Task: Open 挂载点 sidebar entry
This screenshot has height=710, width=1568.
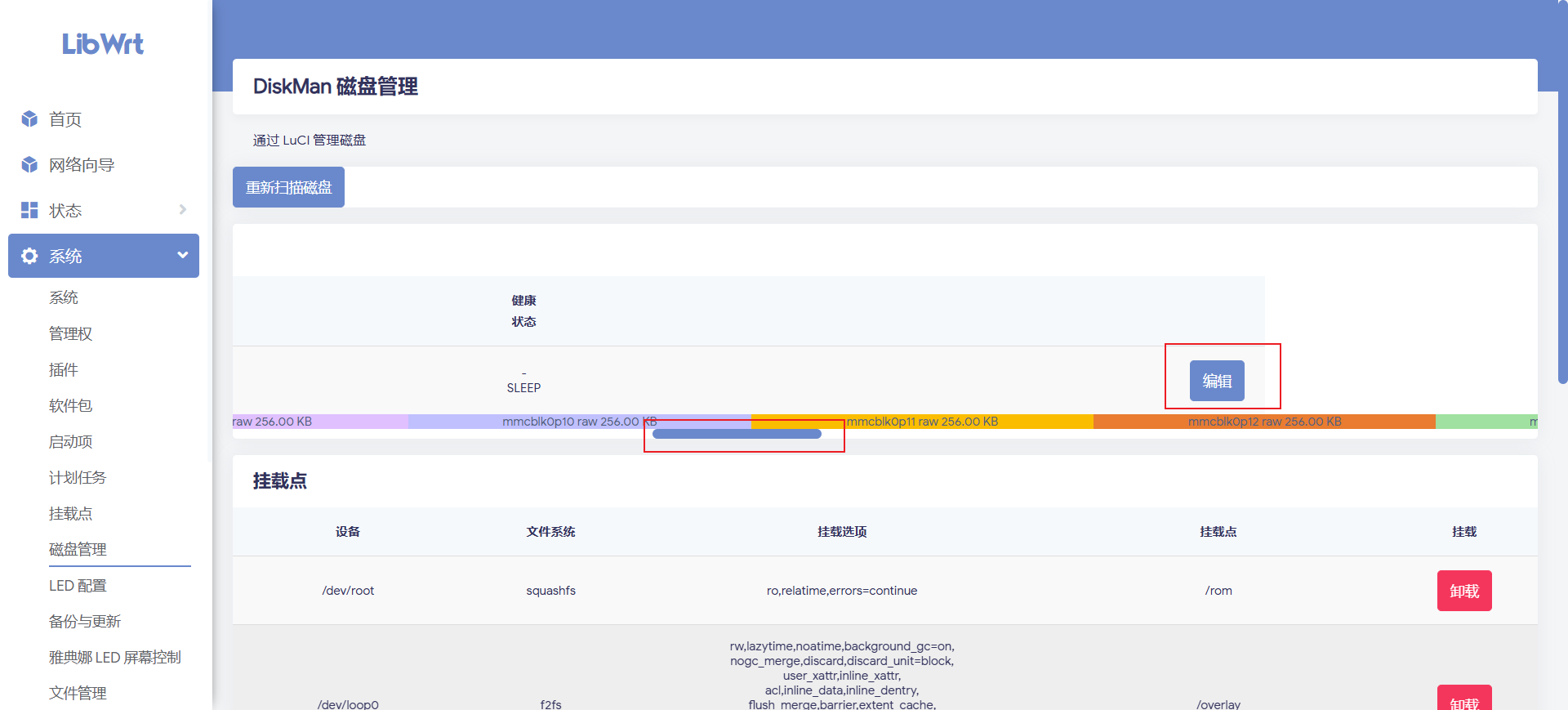Action: tap(71, 513)
